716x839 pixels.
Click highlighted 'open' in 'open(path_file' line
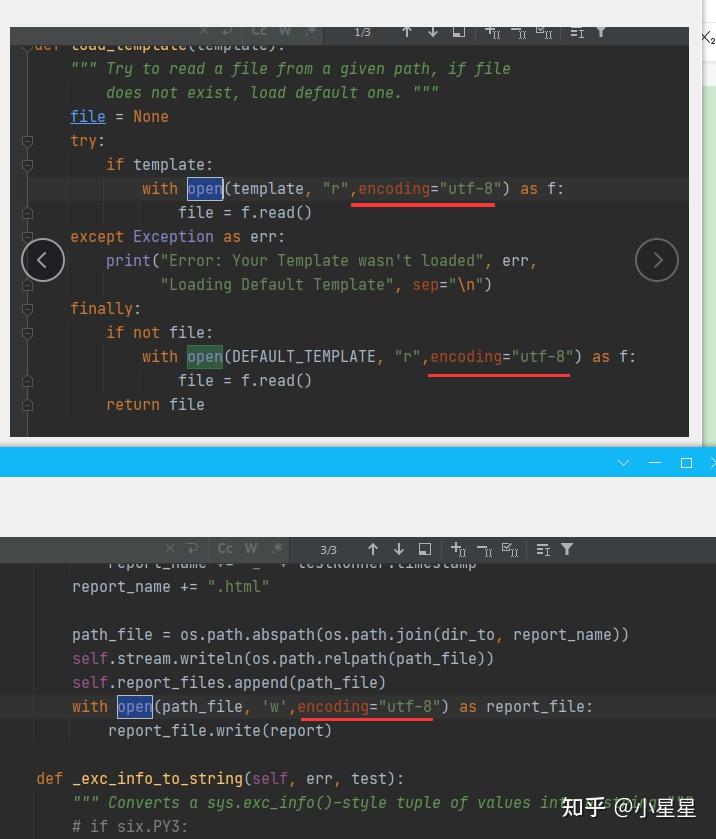(x=135, y=706)
